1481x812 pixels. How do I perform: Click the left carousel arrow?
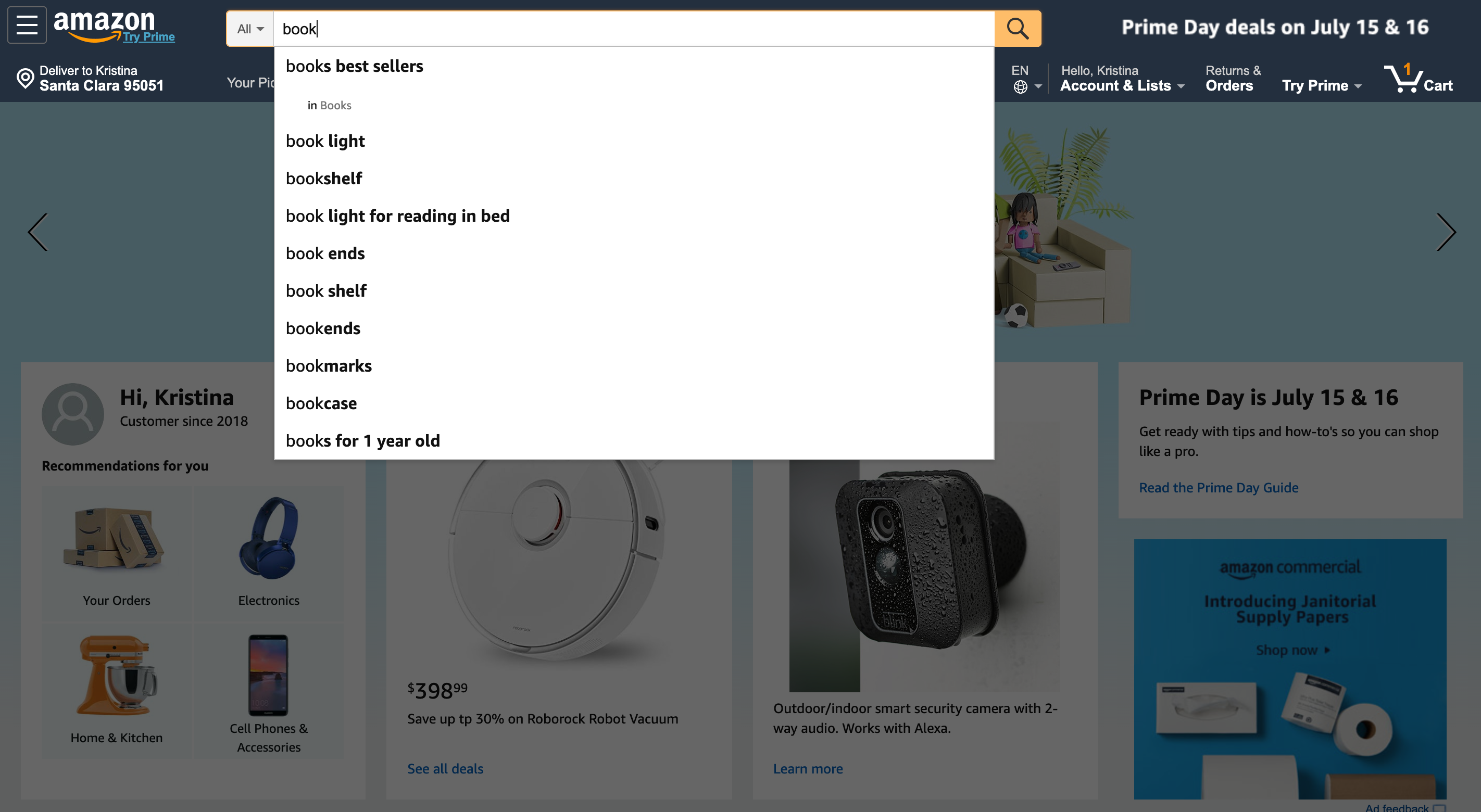(x=37, y=232)
